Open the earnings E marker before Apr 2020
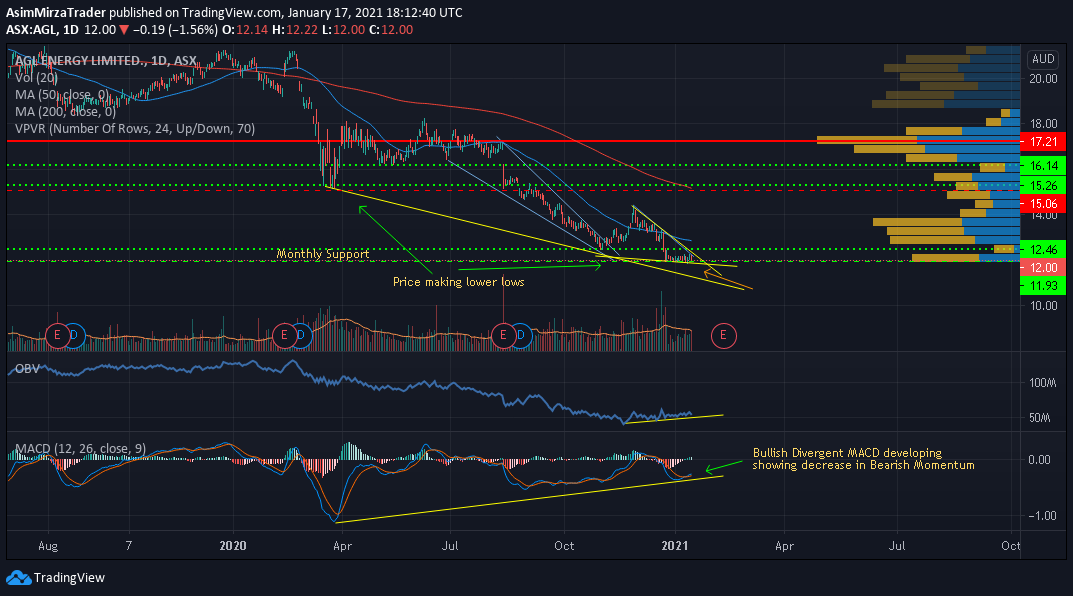 pyautogui.click(x=284, y=335)
